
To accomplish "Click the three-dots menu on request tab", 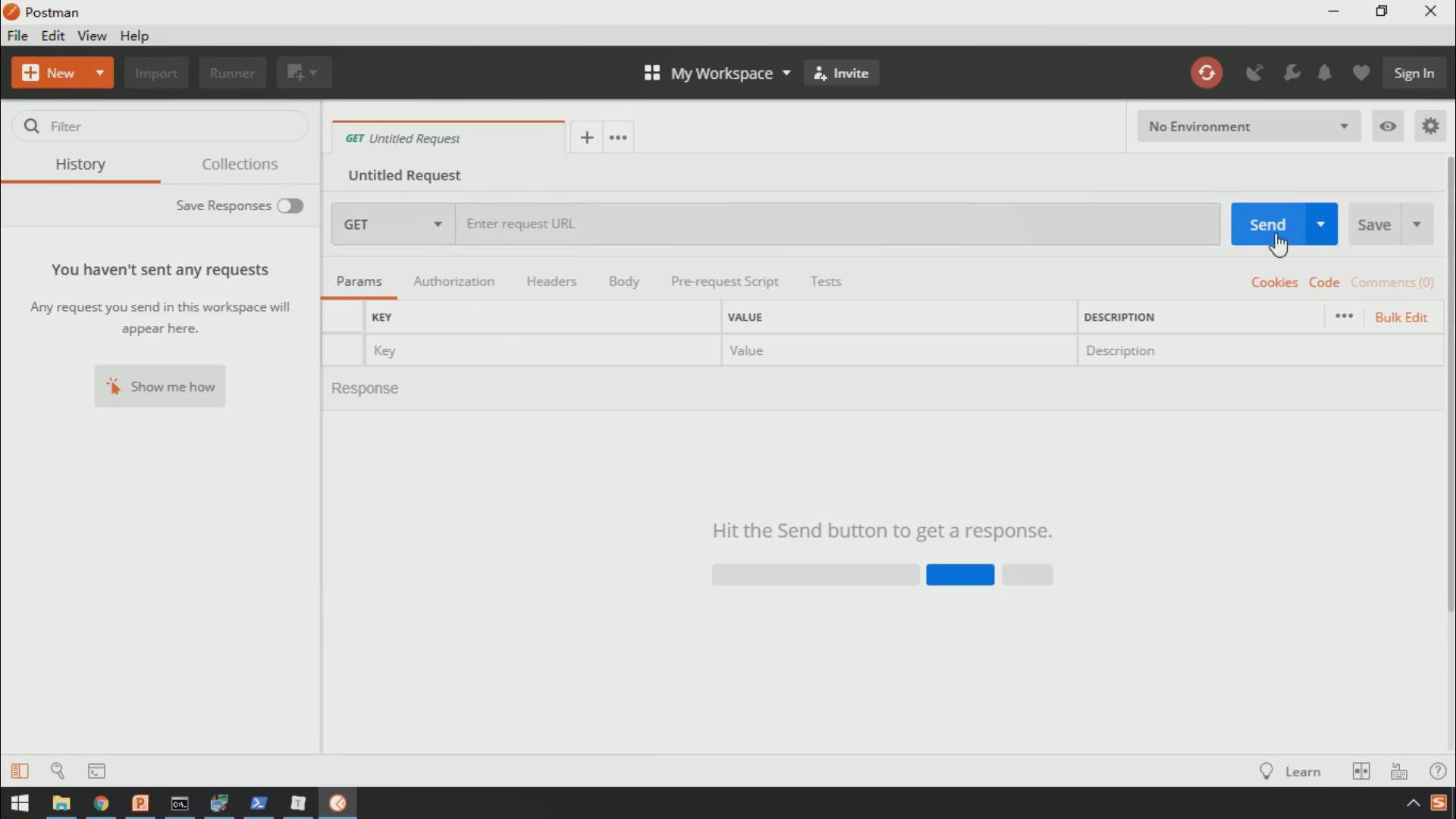I will [x=618, y=137].
